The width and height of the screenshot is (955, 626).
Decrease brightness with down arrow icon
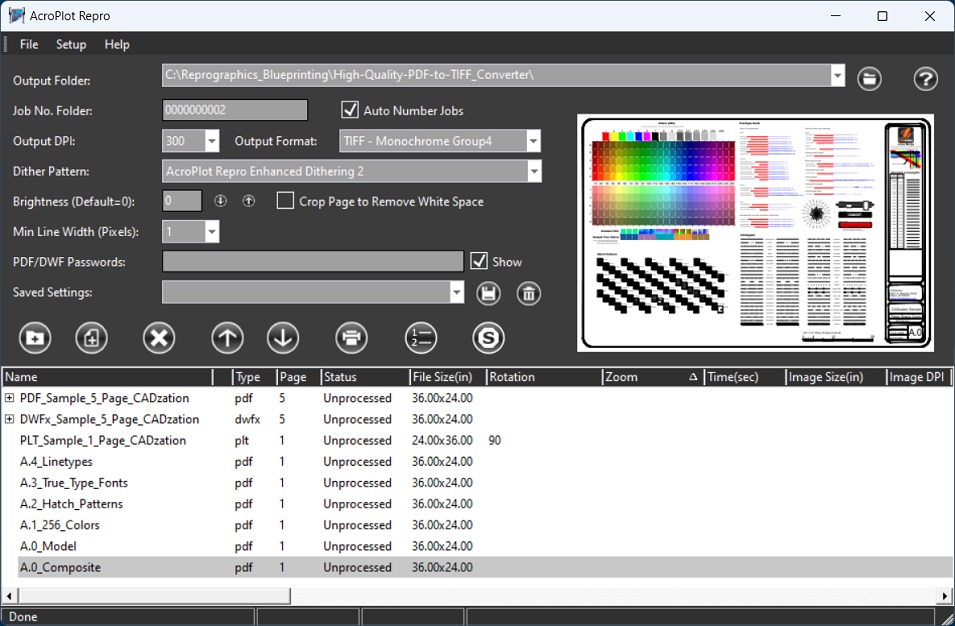point(220,201)
